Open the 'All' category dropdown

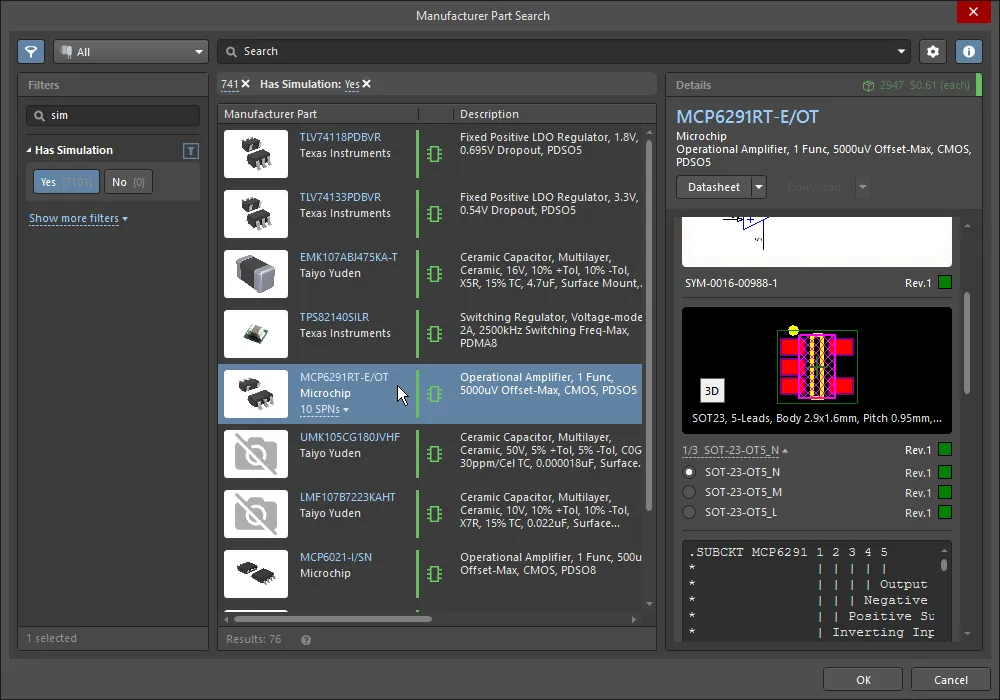[131, 51]
